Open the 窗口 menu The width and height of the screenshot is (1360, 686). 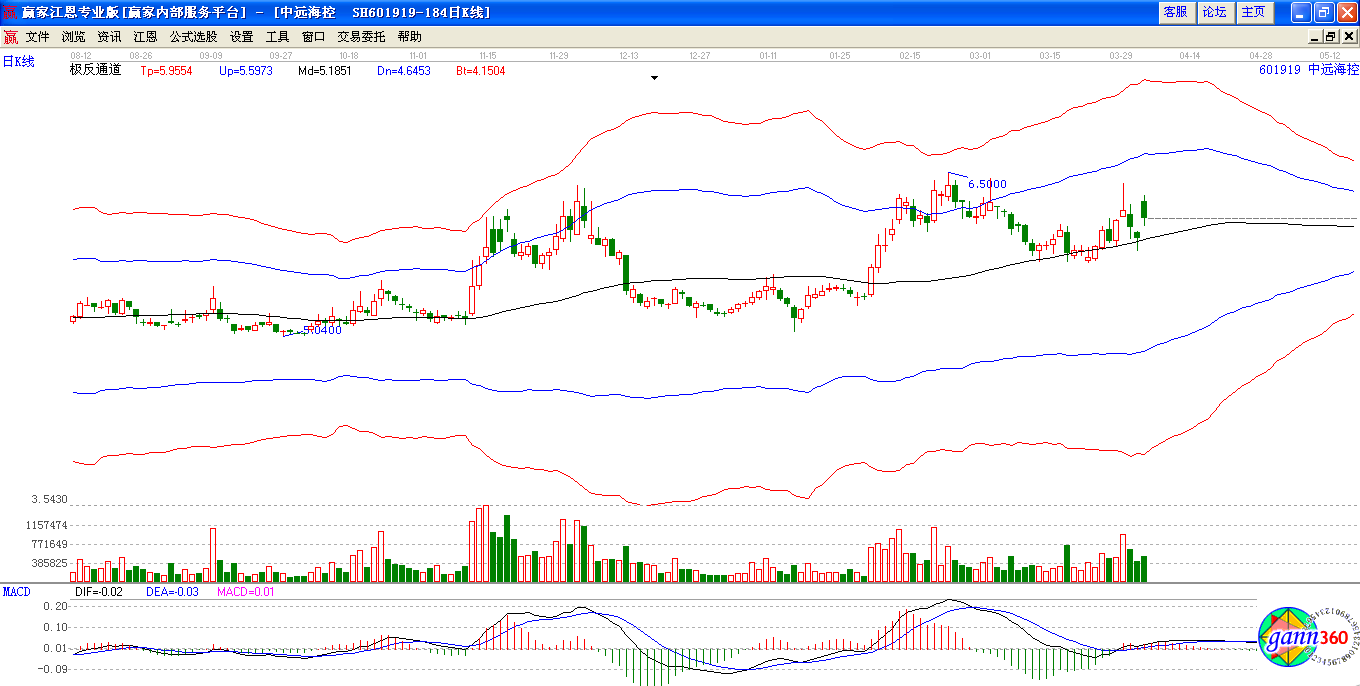click(313, 36)
